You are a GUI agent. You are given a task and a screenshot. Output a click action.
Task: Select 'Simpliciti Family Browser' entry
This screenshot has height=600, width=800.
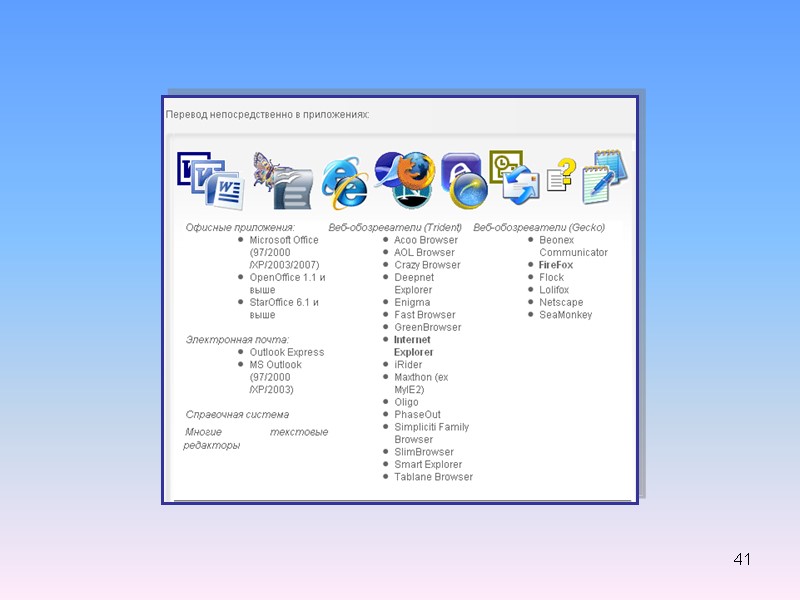coord(431,433)
